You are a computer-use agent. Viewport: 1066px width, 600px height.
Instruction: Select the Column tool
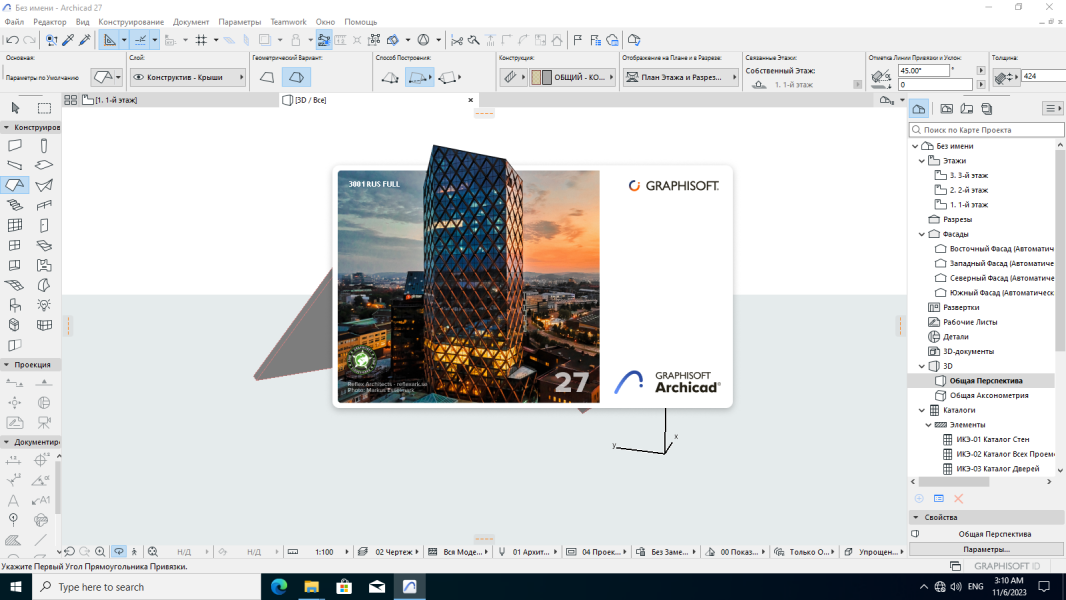coord(44,145)
